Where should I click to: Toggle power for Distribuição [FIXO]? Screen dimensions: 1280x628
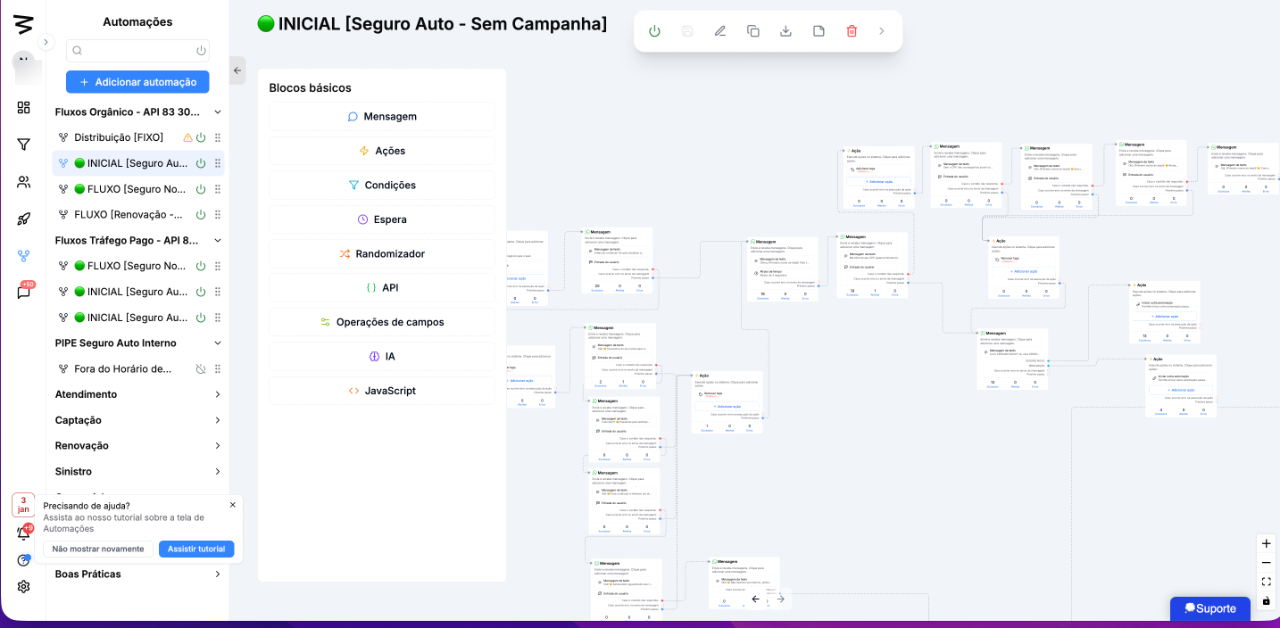(x=201, y=137)
